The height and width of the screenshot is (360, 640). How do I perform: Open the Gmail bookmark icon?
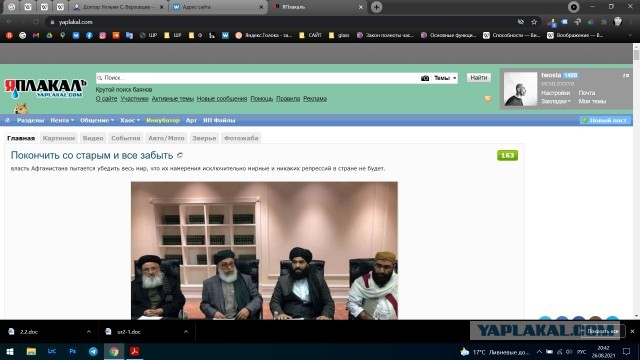click(x=36, y=36)
